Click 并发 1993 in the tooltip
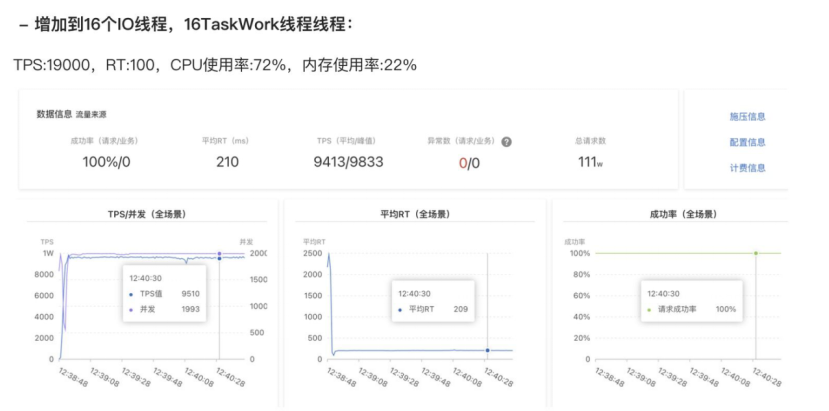The width and height of the screenshot is (829, 411). click(164, 309)
